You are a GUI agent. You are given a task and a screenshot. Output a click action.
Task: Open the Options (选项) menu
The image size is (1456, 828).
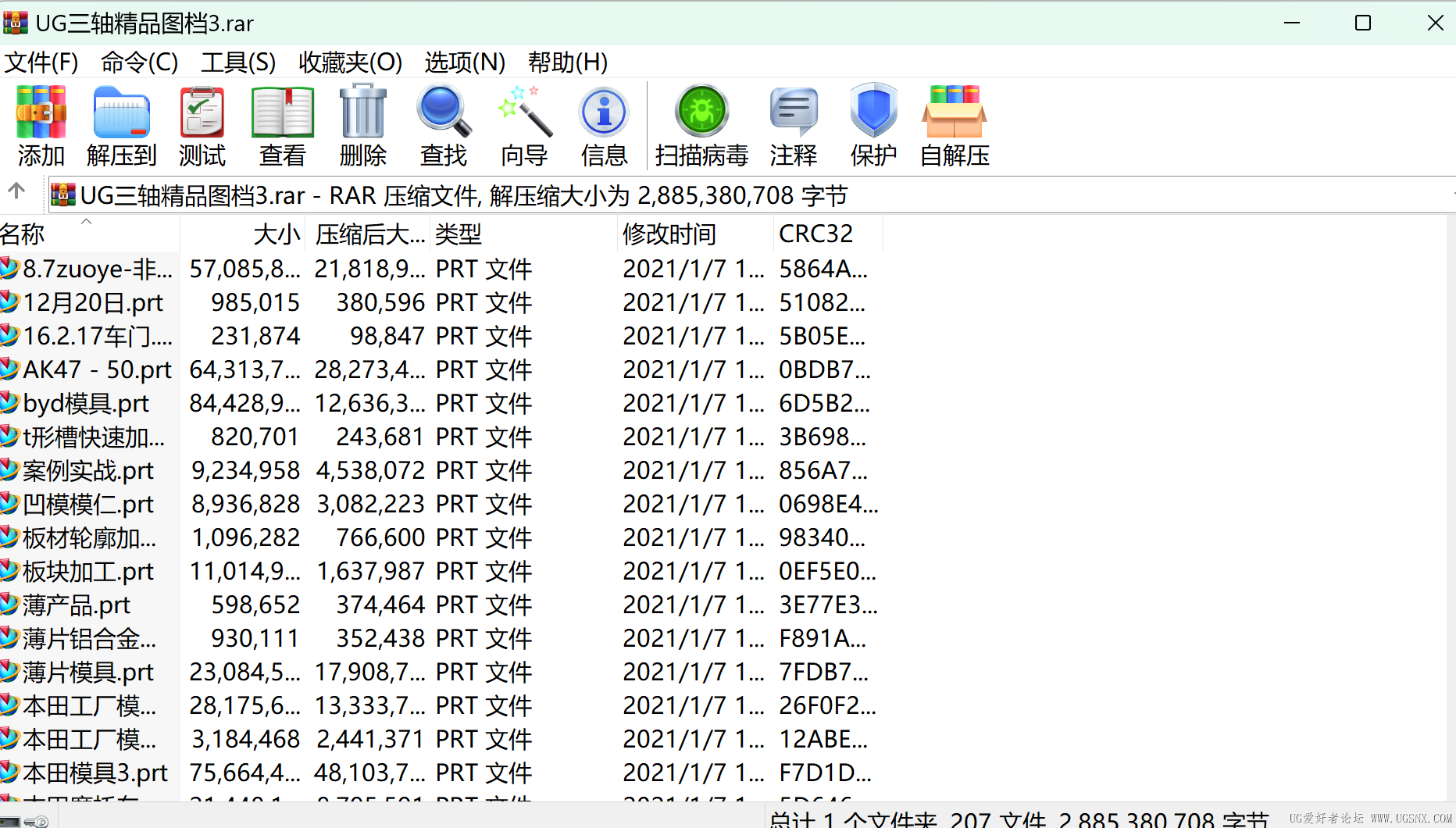[465, 62]
